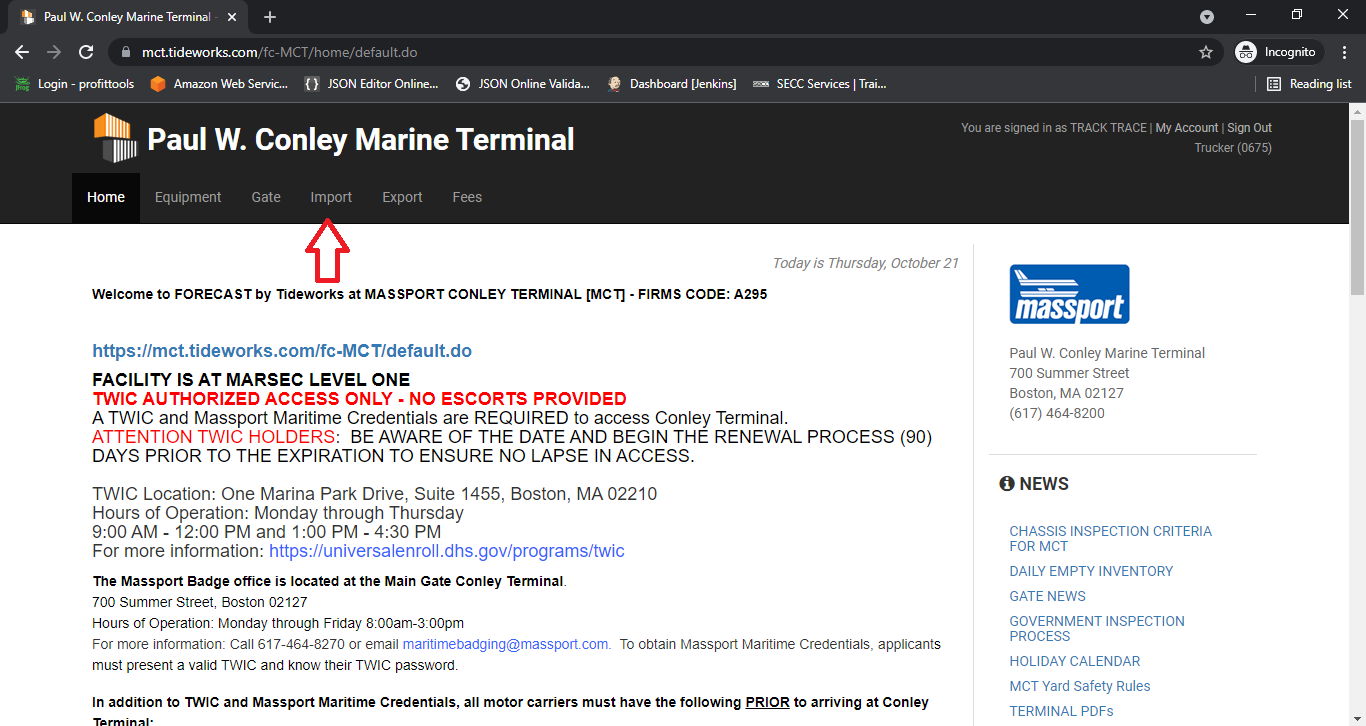
Task: Click Paul W. Conley Marine Terminal title
Action: point(361,139)
